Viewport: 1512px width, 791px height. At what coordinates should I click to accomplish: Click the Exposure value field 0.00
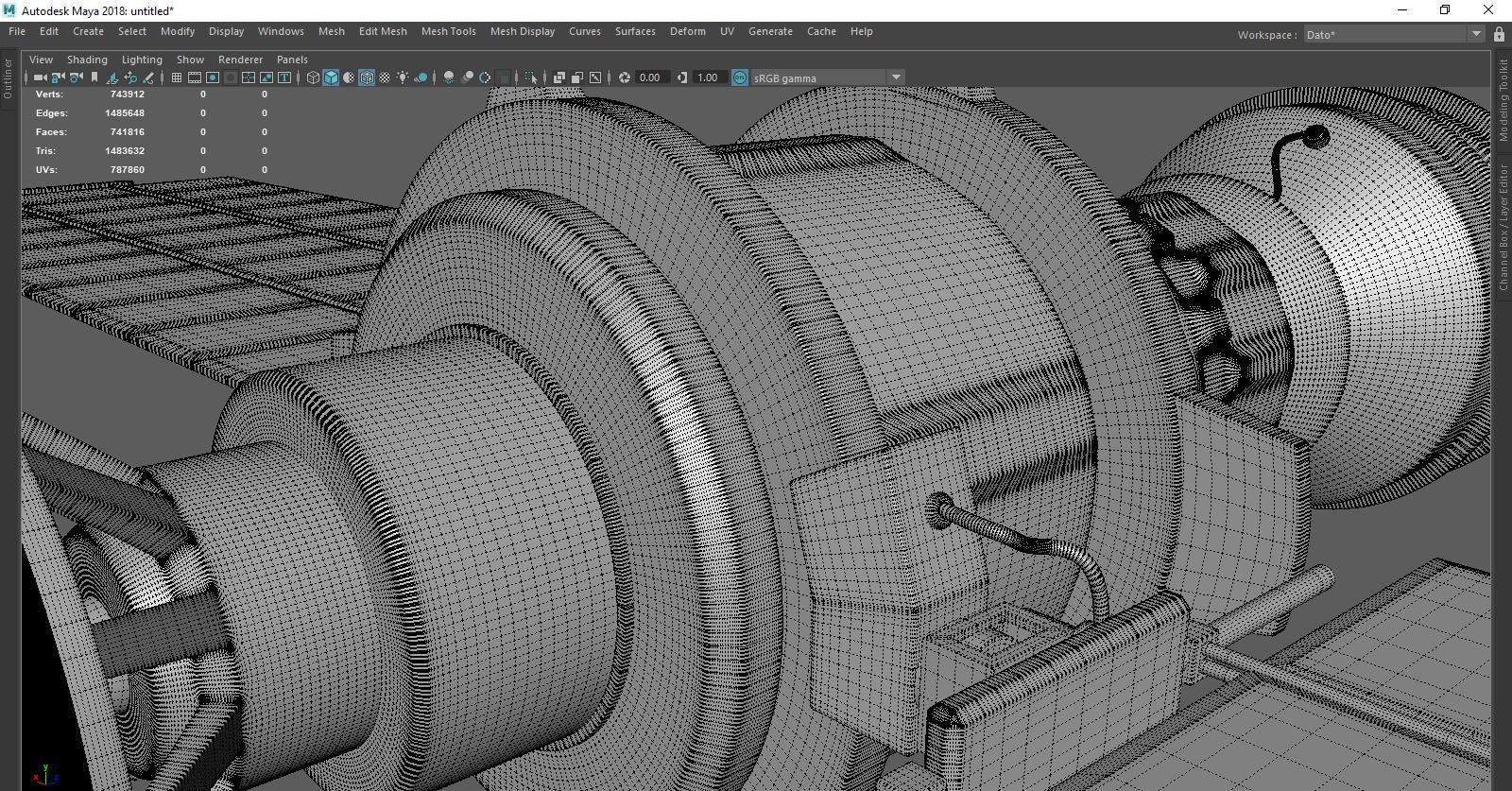click(x=651, y=77)
